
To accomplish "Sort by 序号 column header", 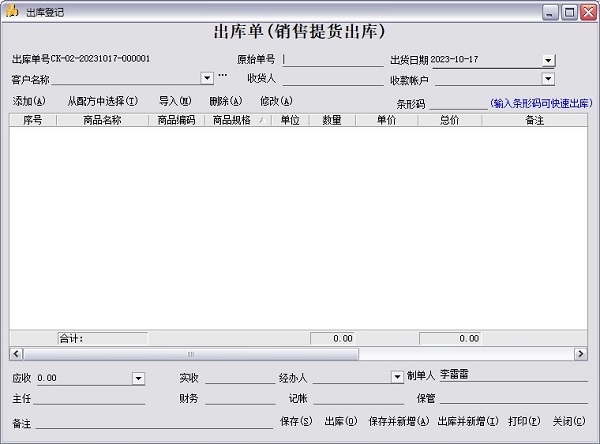I will [x=33, y=120].
